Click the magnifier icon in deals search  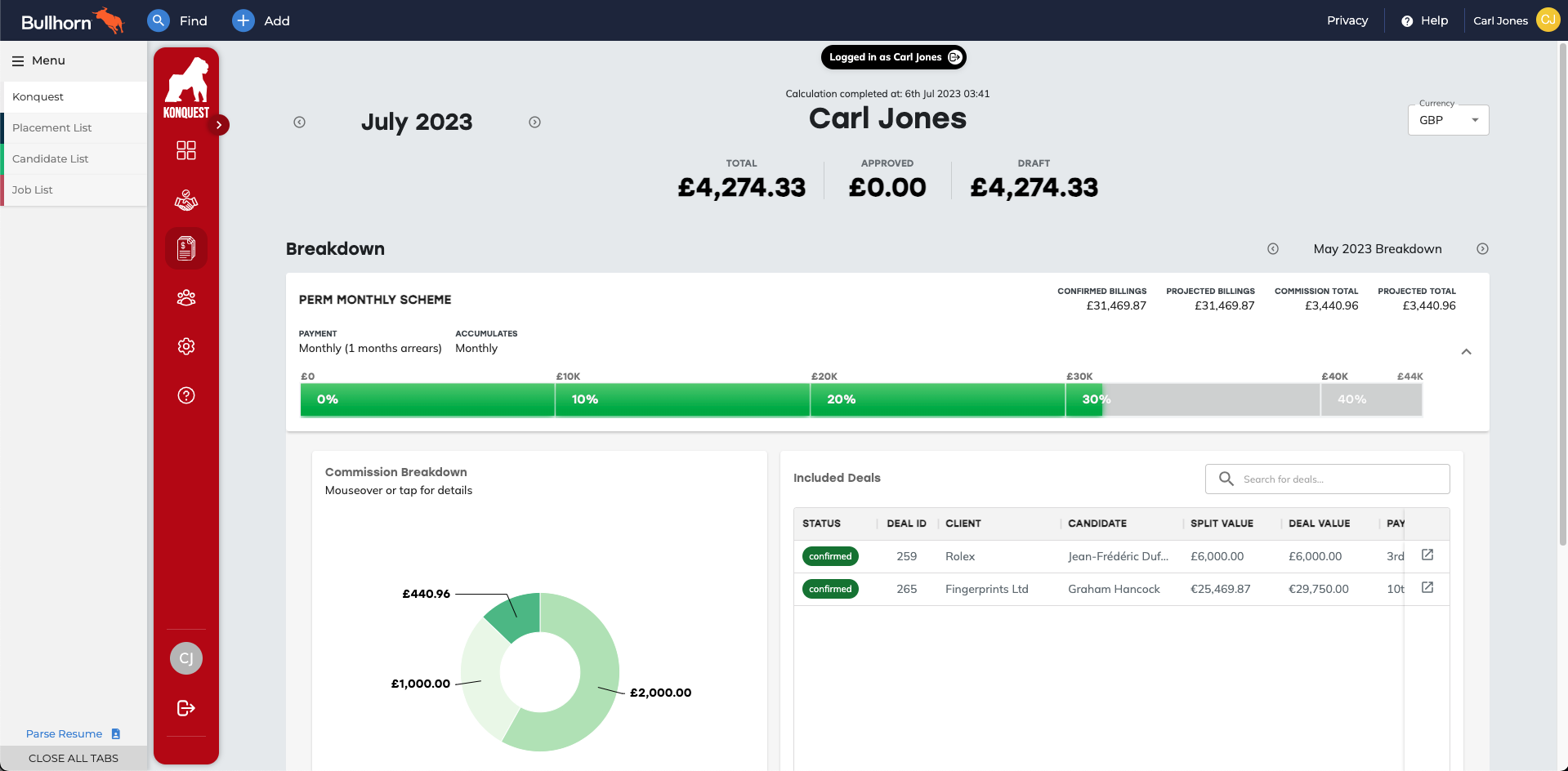[1226, 479]
